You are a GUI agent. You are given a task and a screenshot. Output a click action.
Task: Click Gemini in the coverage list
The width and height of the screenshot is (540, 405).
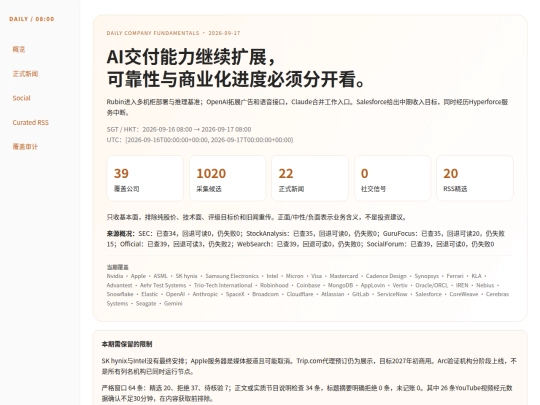173,303
